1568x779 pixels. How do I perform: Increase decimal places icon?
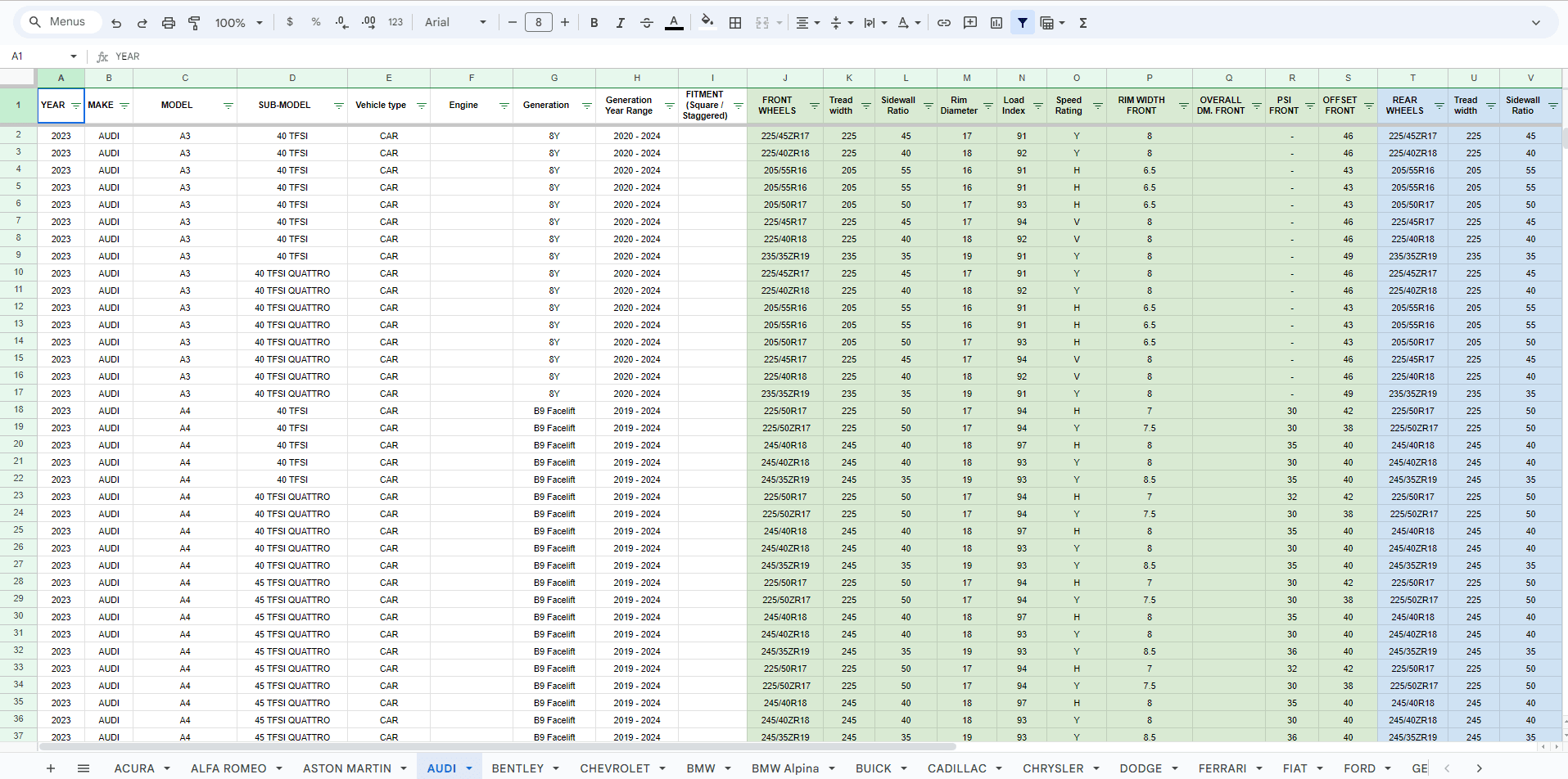click(368, 22)
